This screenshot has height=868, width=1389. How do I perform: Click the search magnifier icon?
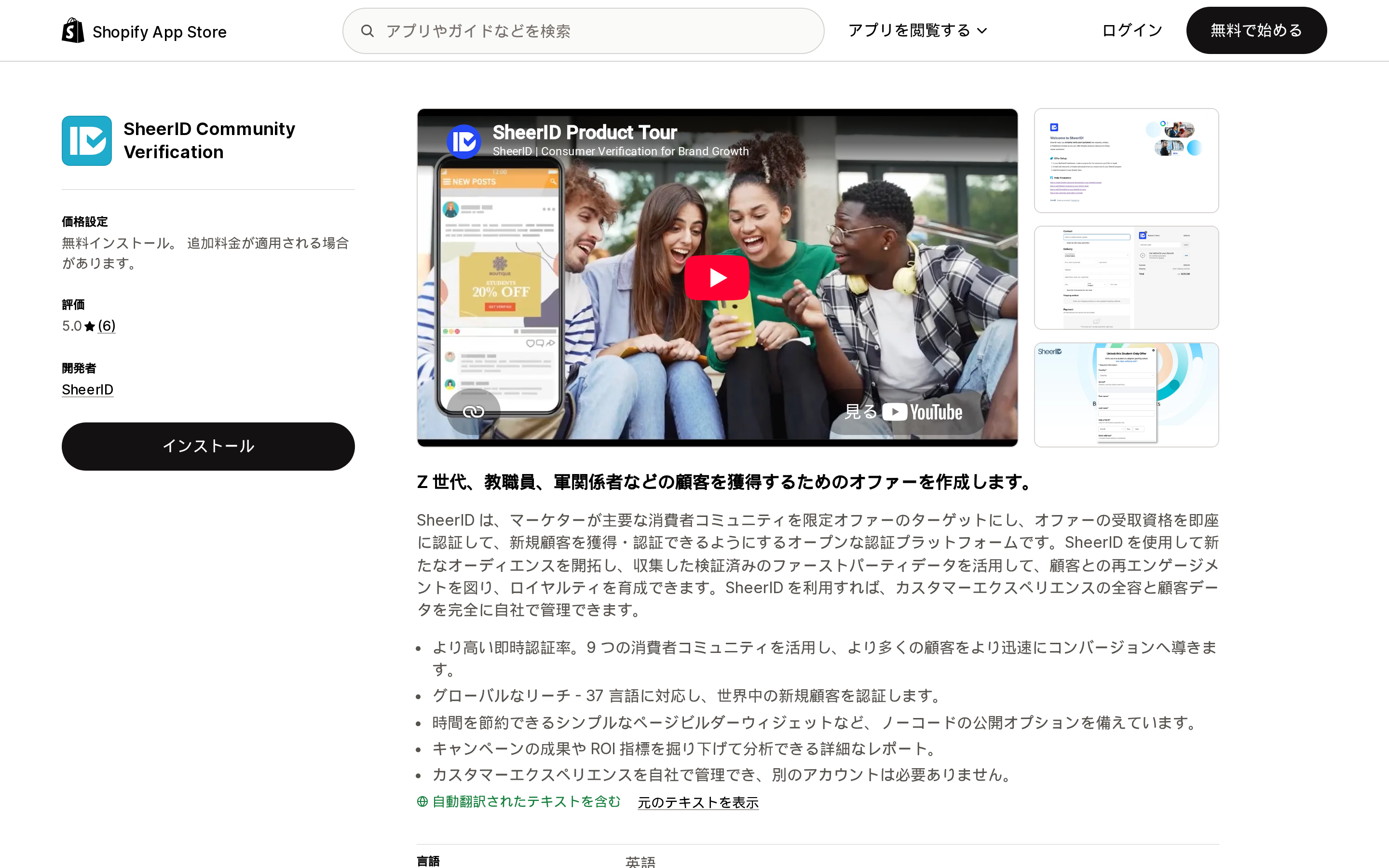(x=368, y=31)
